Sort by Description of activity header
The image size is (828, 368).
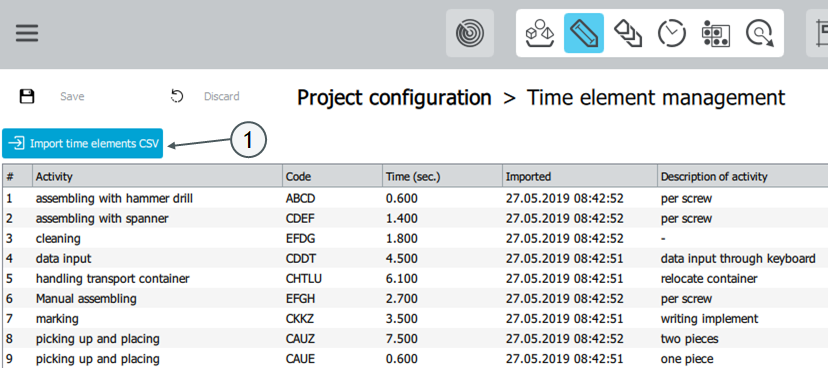coord(742,176)
